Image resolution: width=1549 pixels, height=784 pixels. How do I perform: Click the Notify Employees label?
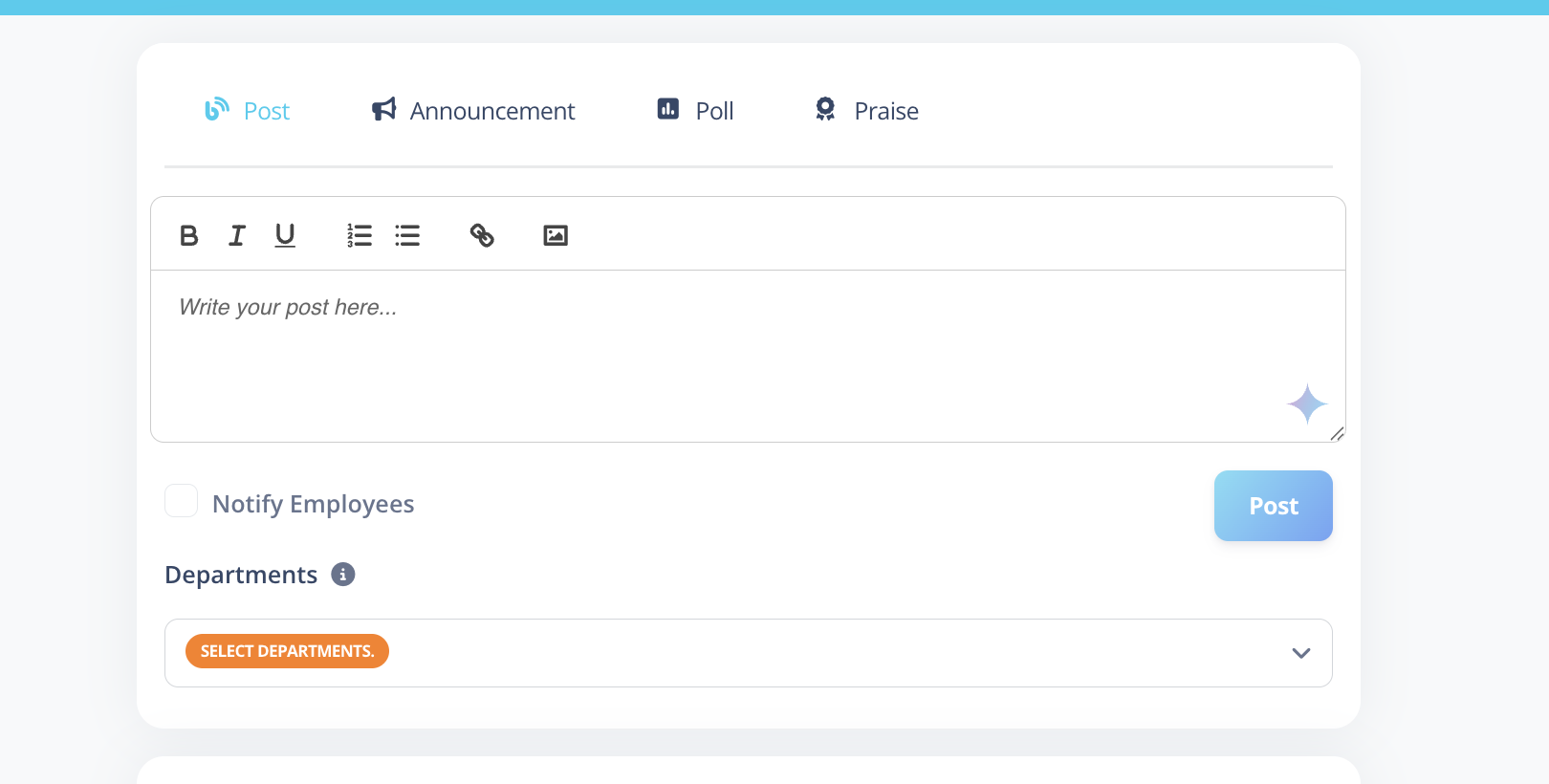pyautogui.click(x=314, y=504)
